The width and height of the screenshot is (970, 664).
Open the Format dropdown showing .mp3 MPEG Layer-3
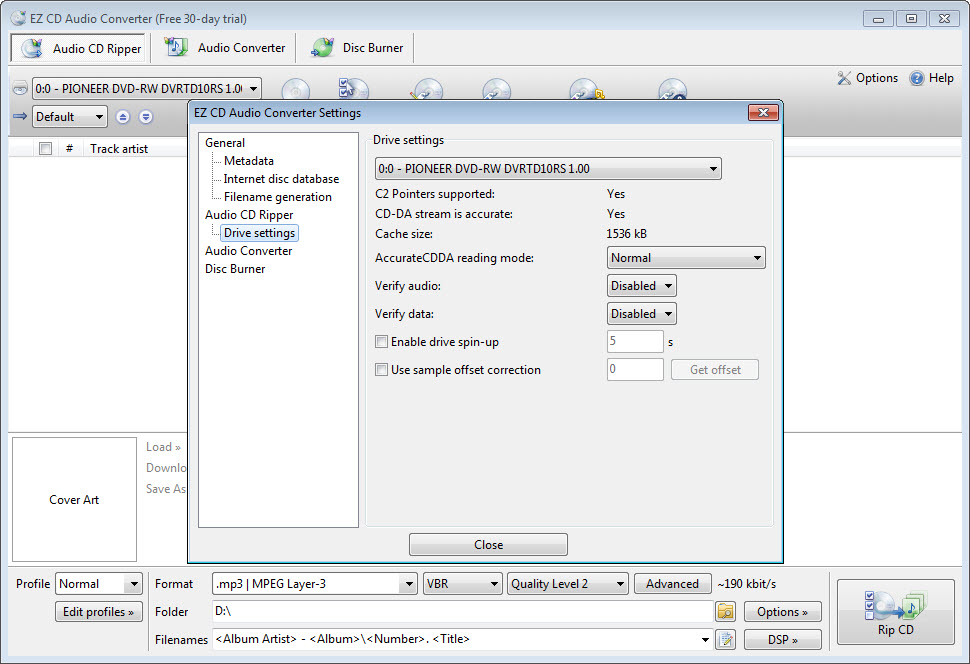pyautogui.click(x=314, y=584)
